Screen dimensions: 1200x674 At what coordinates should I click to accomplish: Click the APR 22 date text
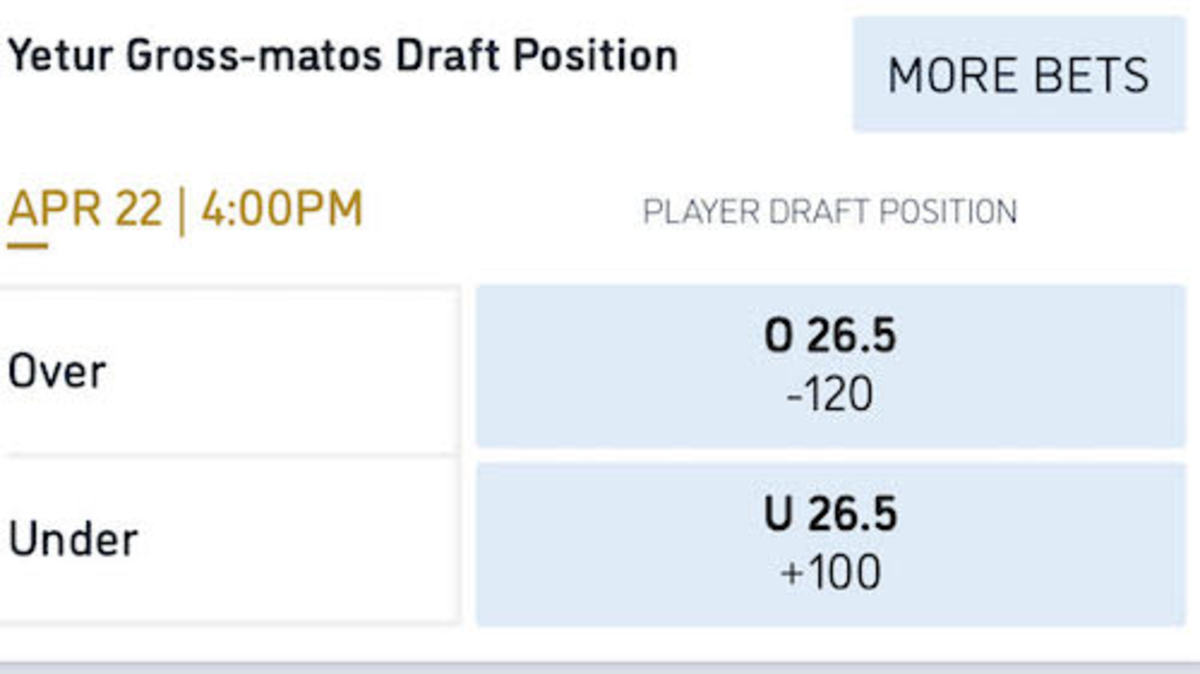pos(84,211)
